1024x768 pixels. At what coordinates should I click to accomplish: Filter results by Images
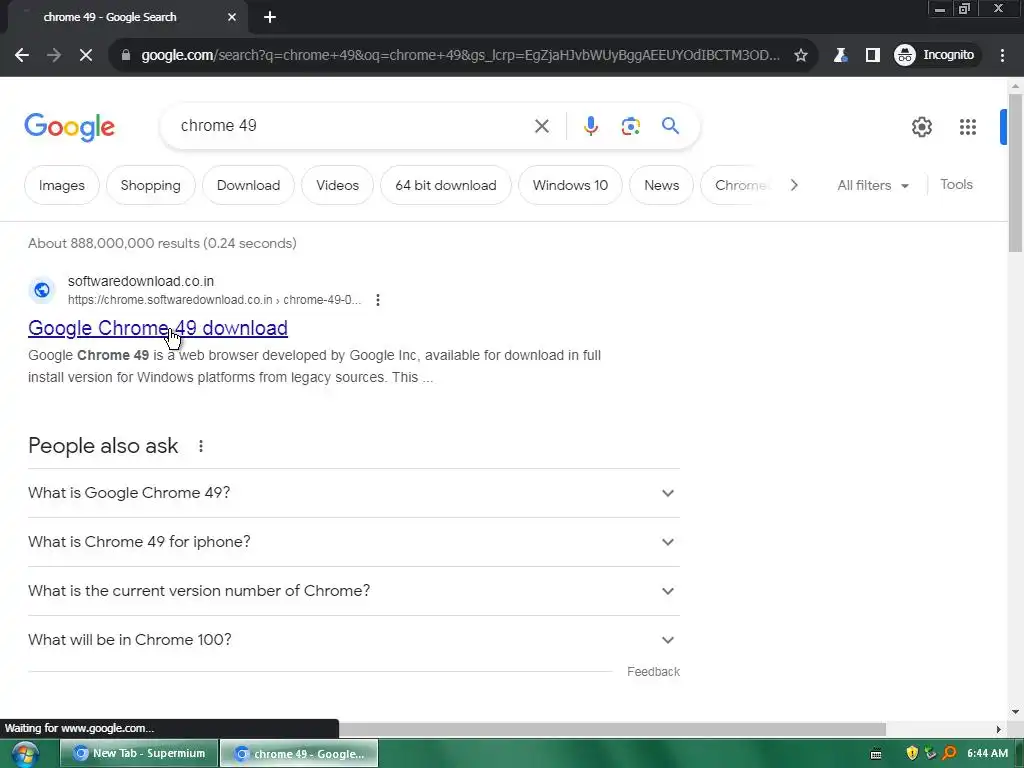point(61,185)
